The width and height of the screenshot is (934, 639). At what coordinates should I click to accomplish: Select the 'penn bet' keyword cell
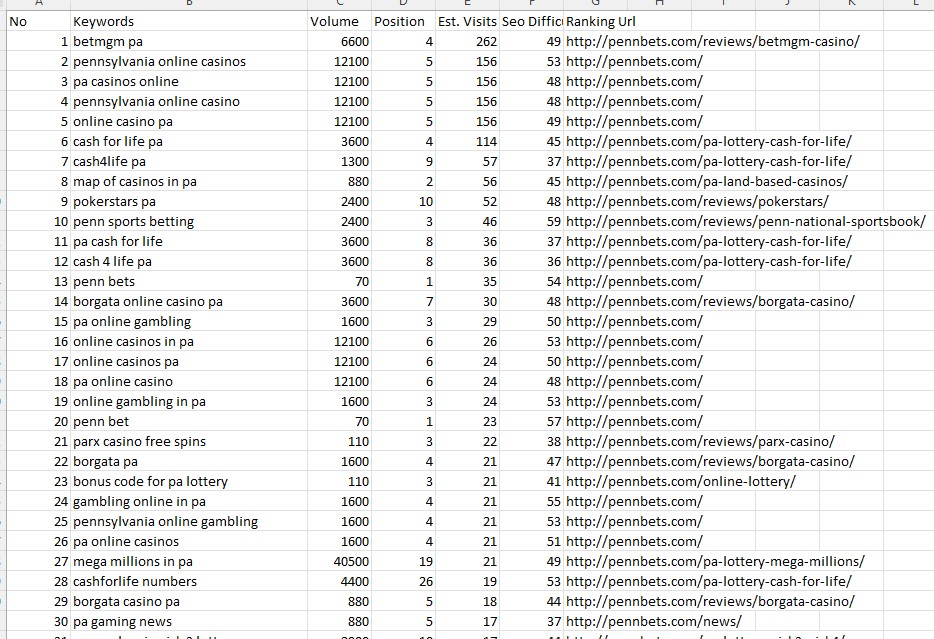[x=189, y=422]
